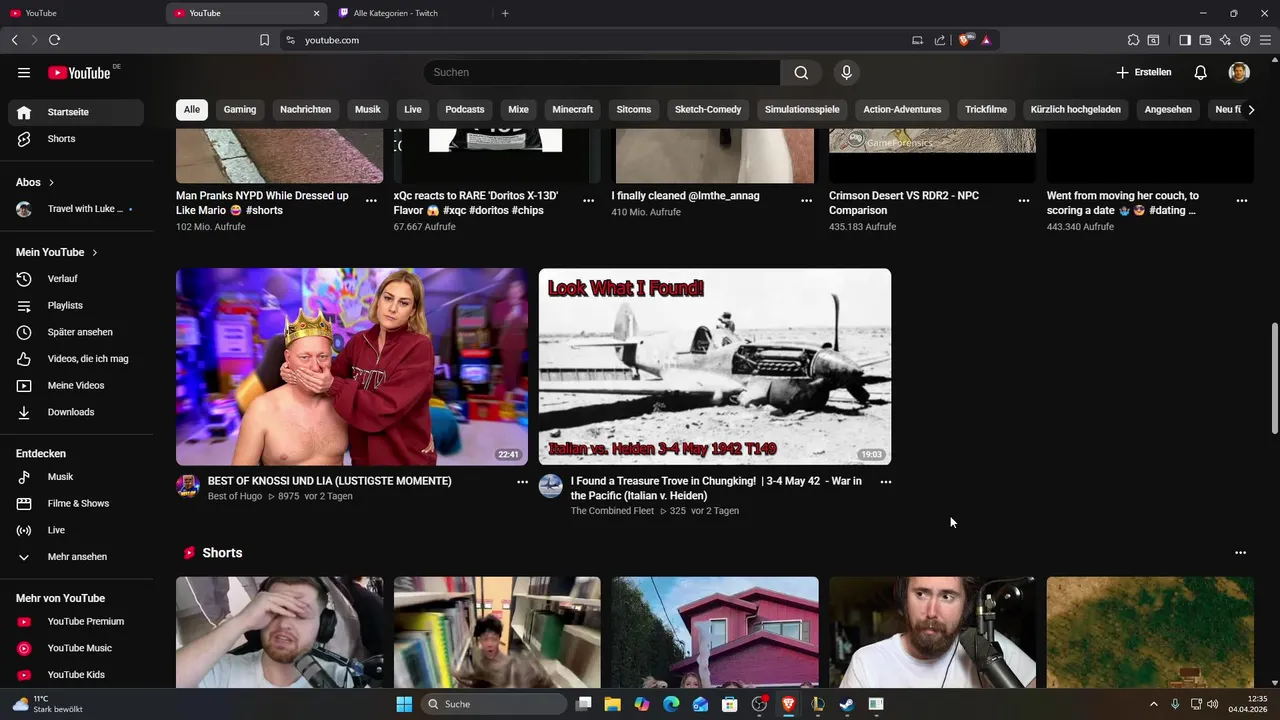Screen dimensions: 1280x720
Task: Open options for Man Pranks NYPD short
Action: point(371,201)
